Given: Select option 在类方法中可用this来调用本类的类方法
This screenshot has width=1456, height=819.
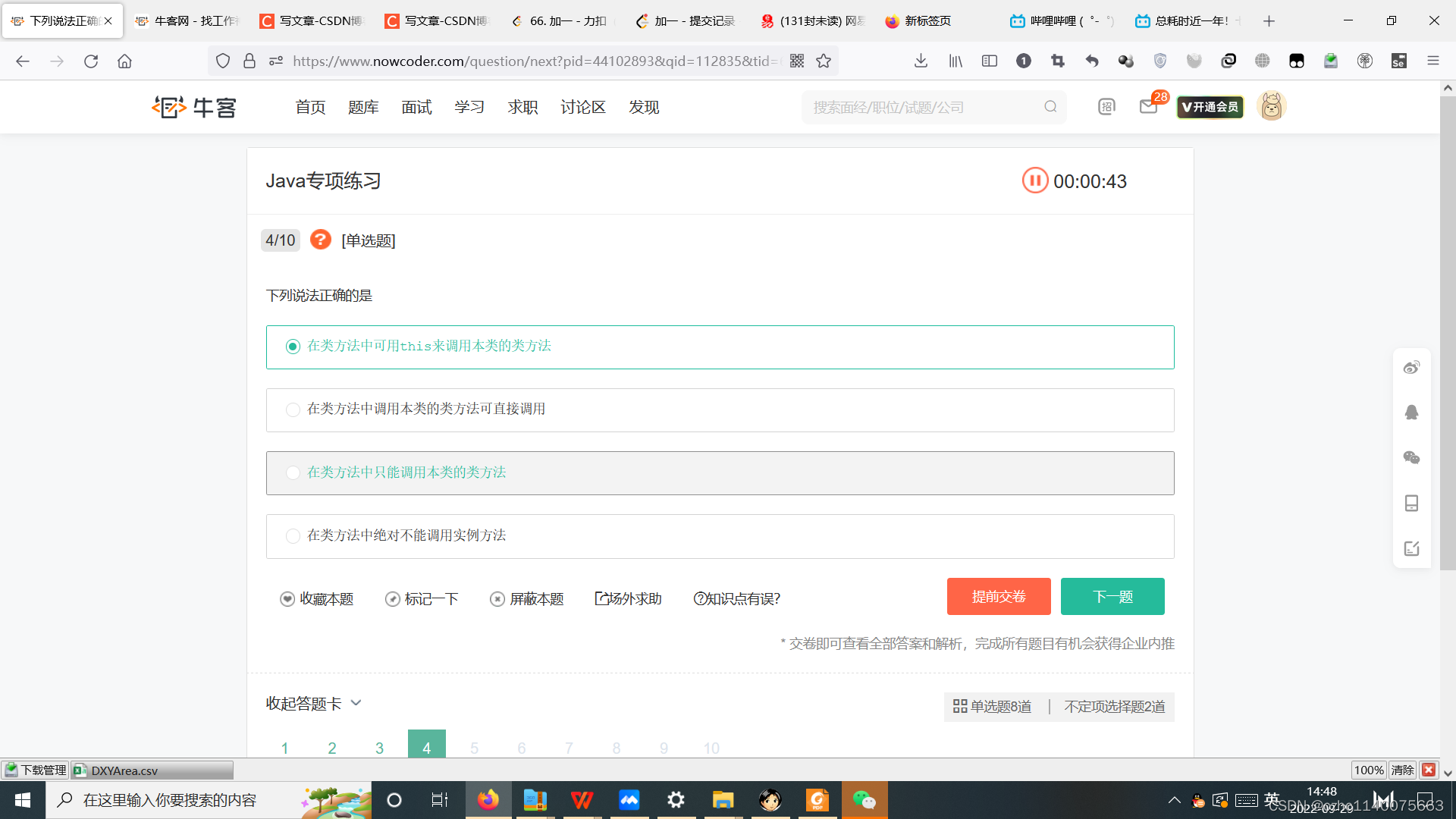Looking at the screenshot, I should [x=720, y=347].
